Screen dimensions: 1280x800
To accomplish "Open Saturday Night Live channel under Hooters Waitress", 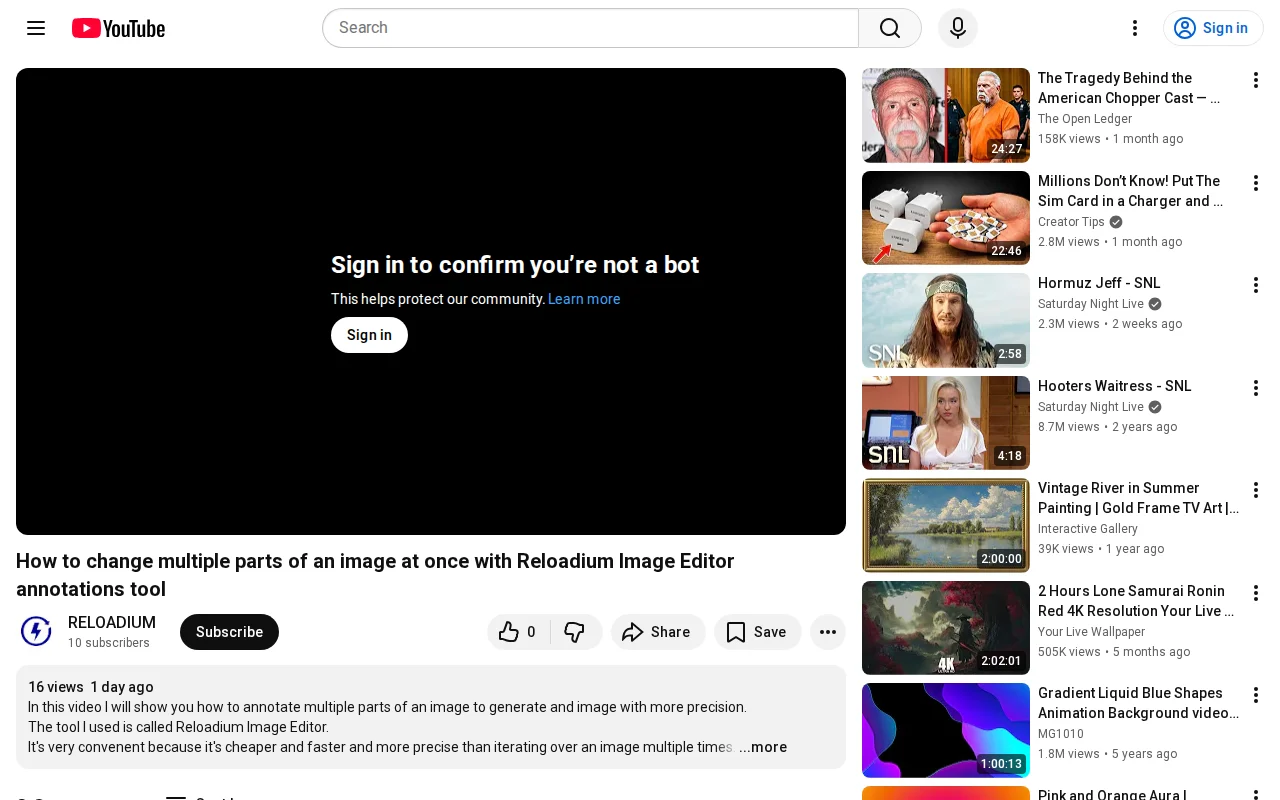I will (1091, 407).
